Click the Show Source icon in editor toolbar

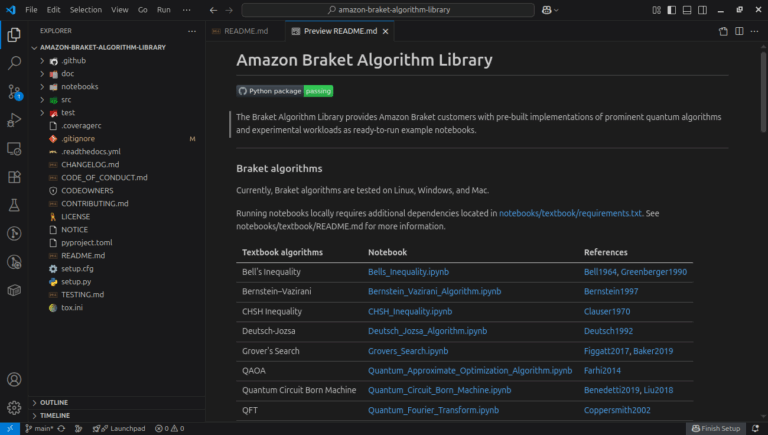point(723,31)
